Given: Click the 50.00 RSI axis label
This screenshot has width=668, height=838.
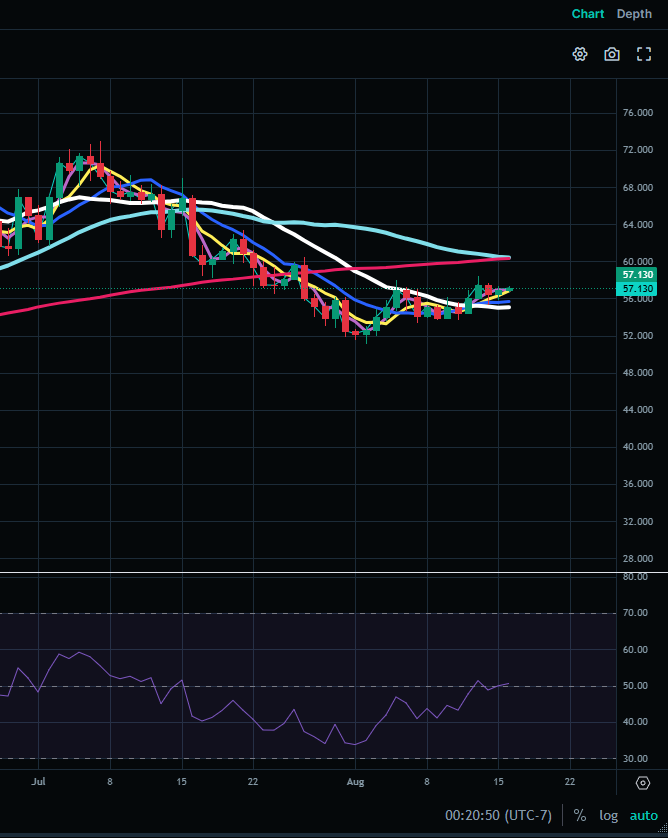Looking at the screenshot, I should click(635, 686).
